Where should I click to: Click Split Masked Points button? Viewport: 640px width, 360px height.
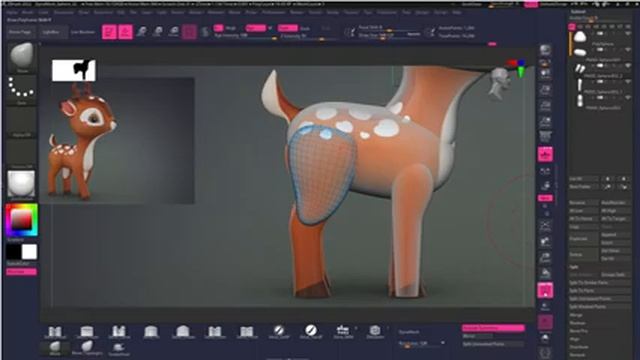pos(600,307)
